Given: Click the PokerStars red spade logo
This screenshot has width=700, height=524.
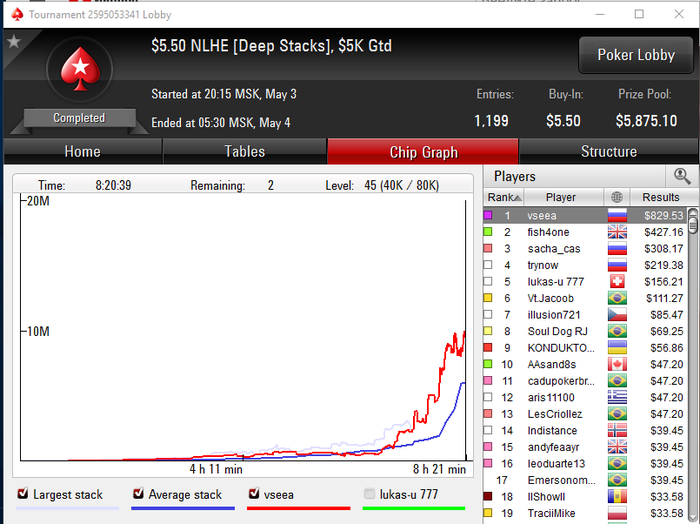Looking at the screenshot, I should pyautogui.click(x=80, y=69).
